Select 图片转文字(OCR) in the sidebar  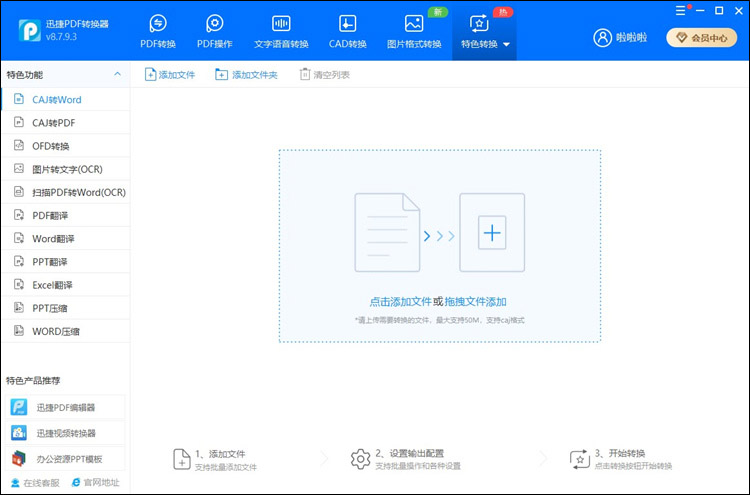click(66, 169)
